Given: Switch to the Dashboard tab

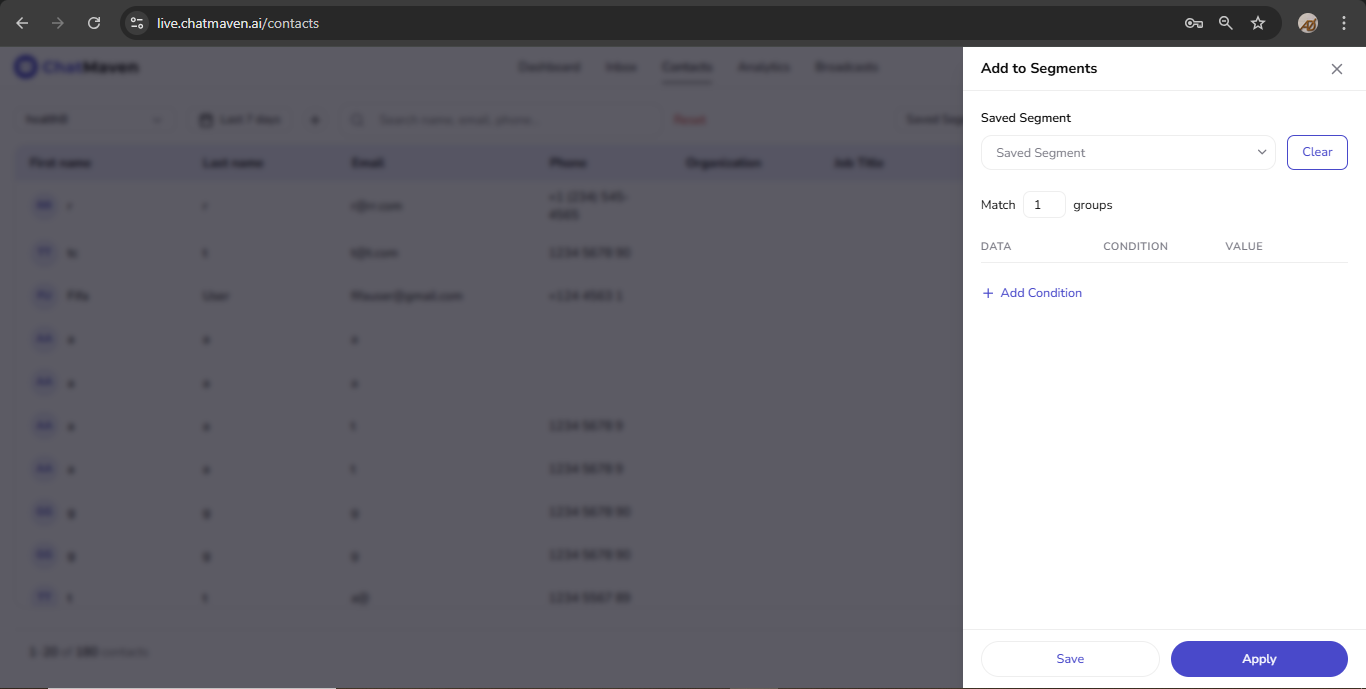Looking at the screenshot, I should click(549, 68).
